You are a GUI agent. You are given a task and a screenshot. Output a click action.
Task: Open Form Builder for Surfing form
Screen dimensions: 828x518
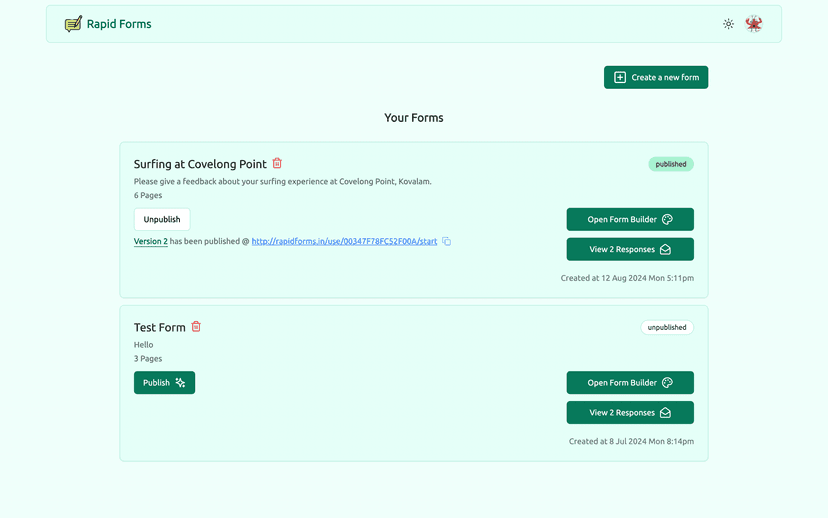[x=630, y=219]
